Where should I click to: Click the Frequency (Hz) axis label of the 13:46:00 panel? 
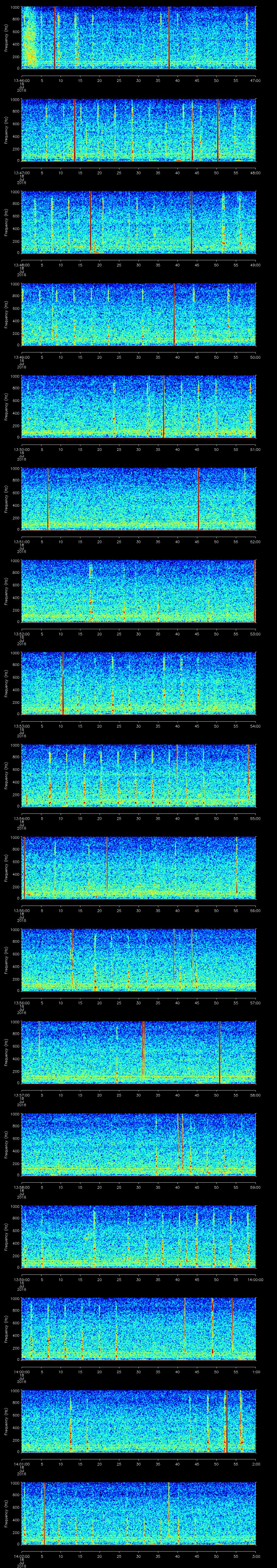coord(6,38)
